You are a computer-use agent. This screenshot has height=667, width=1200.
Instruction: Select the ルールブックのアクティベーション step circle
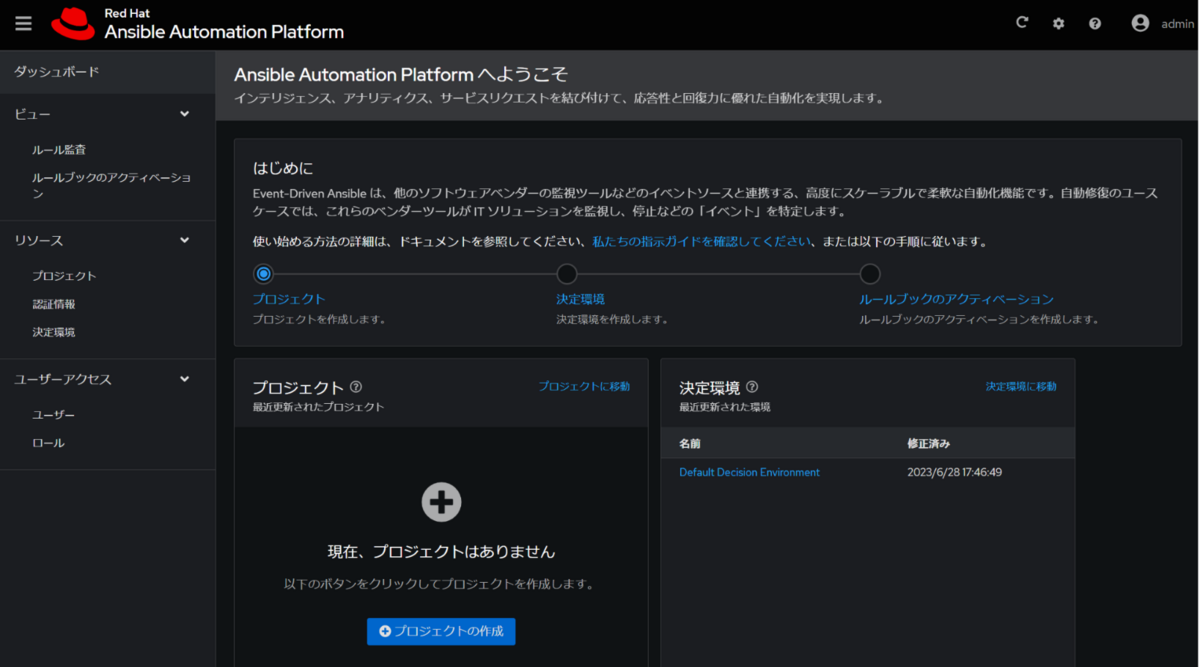(x=870, y=273)
